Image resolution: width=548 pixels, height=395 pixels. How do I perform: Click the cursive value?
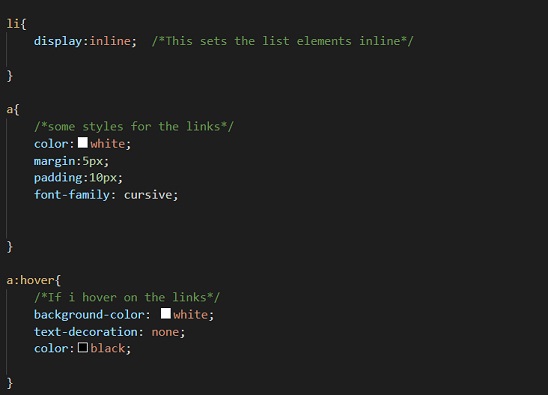pyautogui.click(x=147, y=195)
